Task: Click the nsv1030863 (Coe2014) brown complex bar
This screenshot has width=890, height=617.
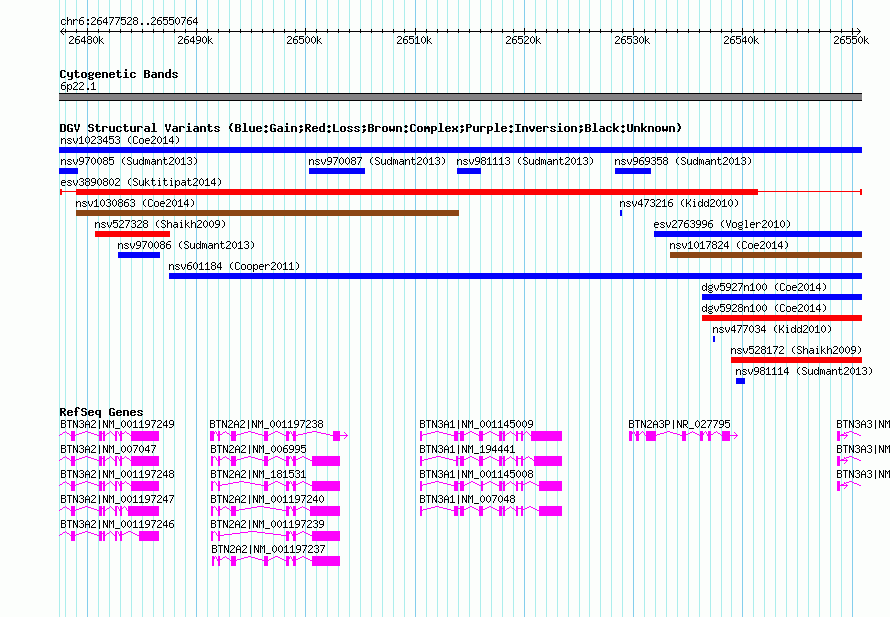Action: click(x=267, y=213)
